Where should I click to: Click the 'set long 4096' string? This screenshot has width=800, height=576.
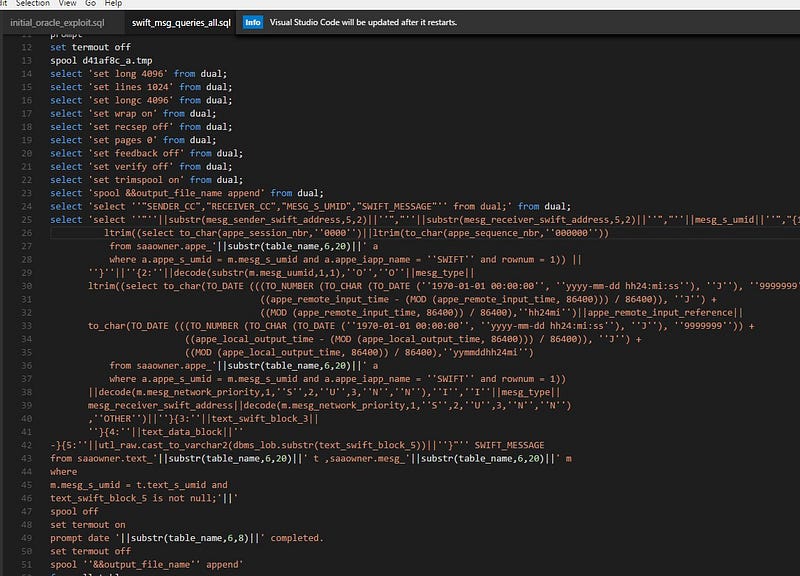tap(128, 73)
